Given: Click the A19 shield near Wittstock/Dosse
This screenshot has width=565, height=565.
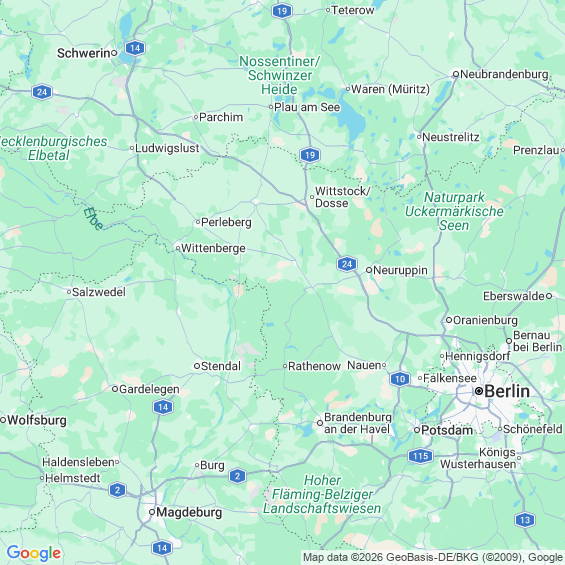Looking at the screenshot, I should (x=310, y=155).
